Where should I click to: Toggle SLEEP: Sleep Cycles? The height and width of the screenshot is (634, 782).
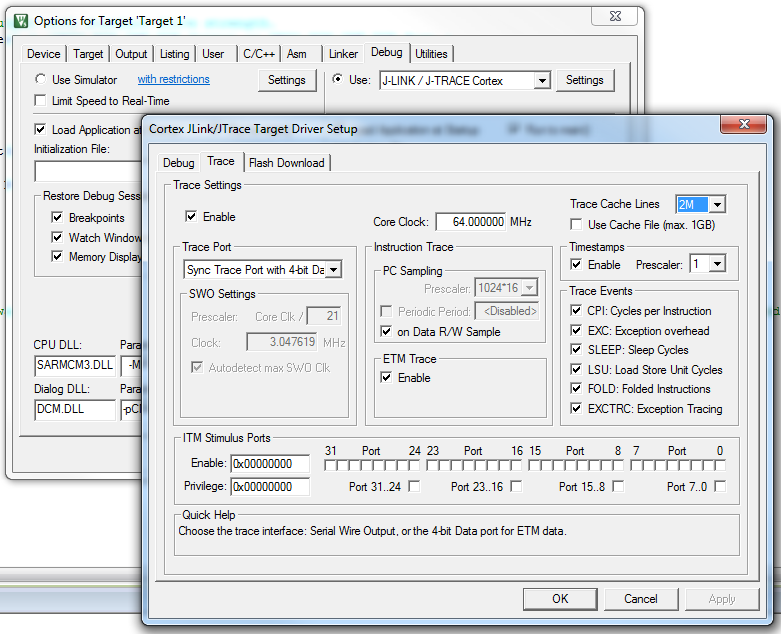576,350
